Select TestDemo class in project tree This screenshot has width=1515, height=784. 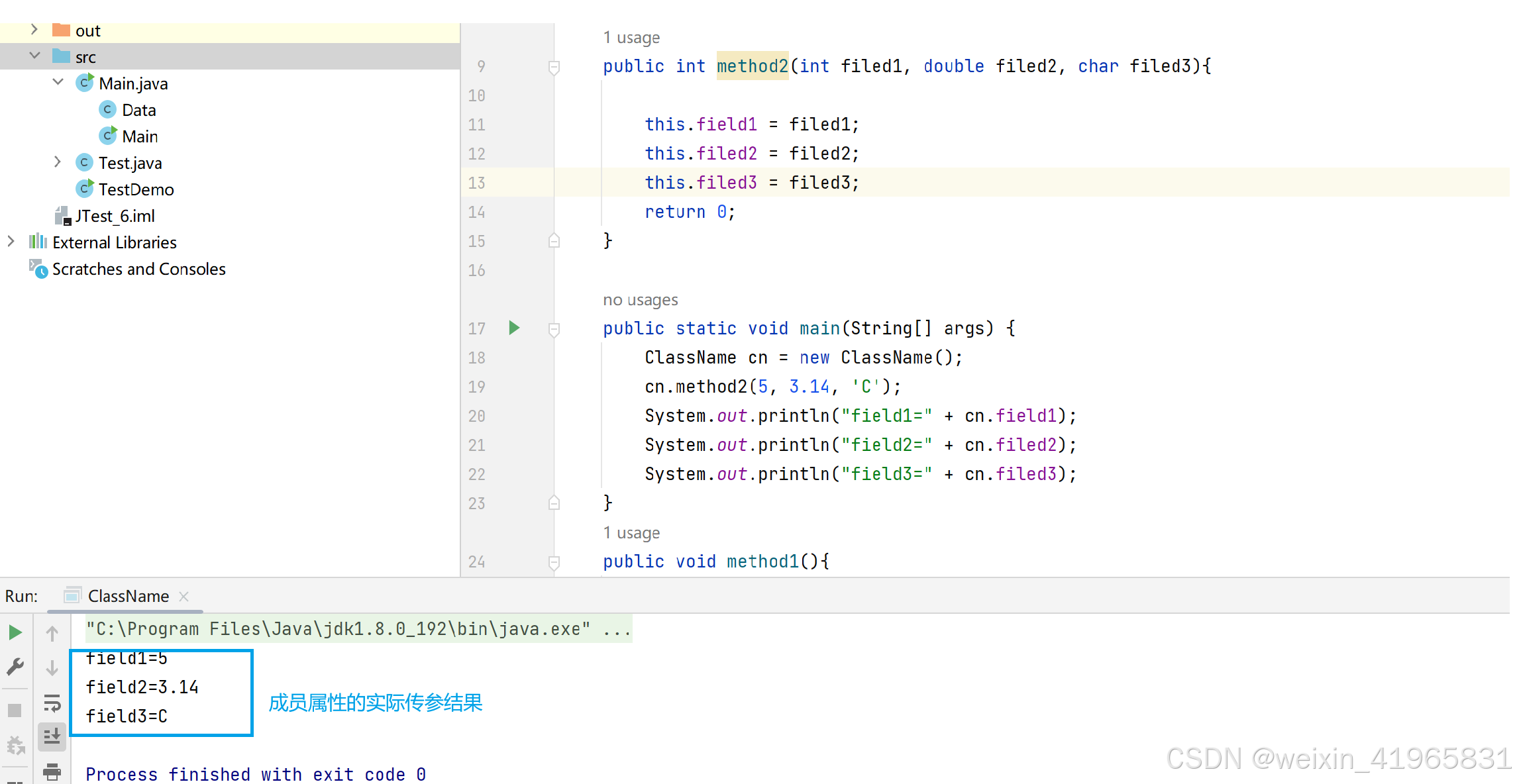[136, 189]
